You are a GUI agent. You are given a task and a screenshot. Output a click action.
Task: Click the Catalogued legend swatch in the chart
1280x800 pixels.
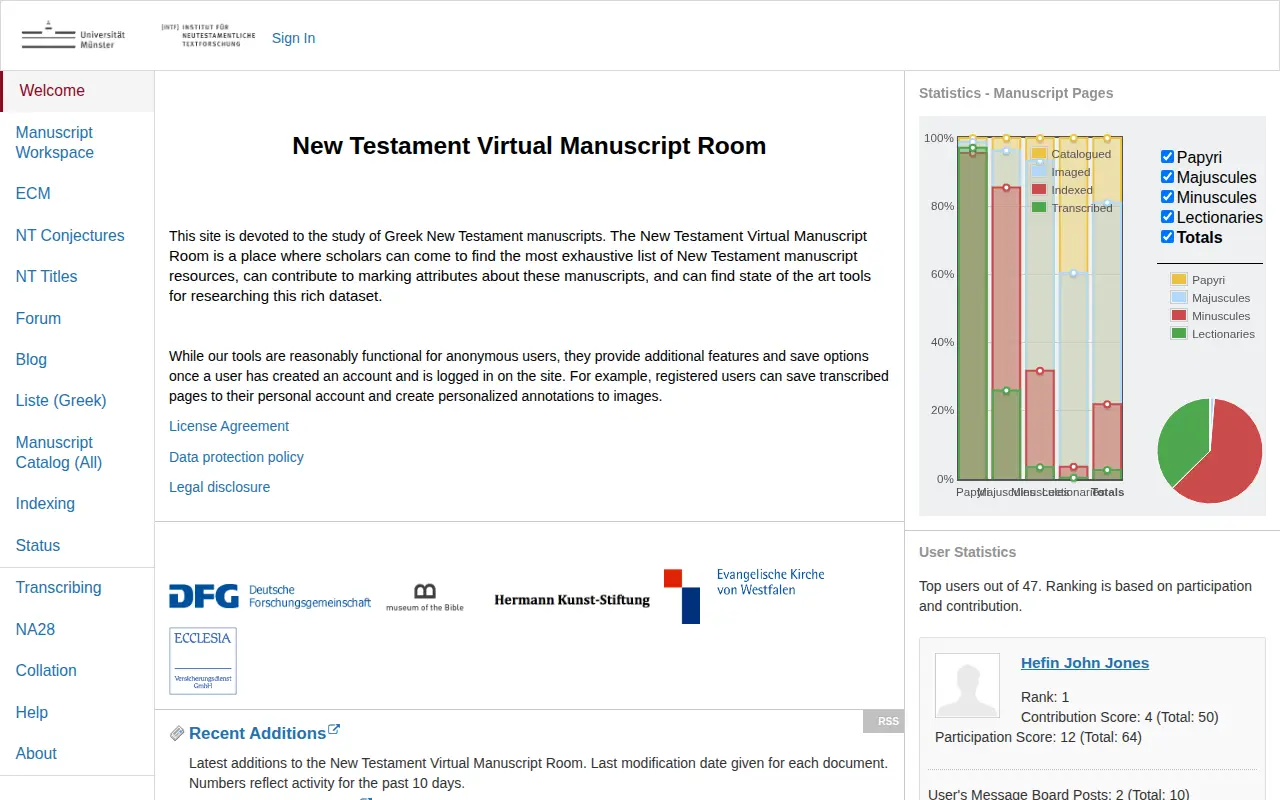coord(1039,154)
